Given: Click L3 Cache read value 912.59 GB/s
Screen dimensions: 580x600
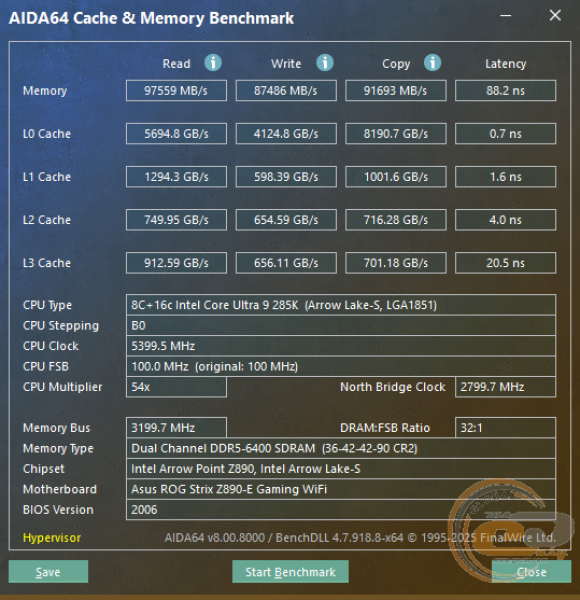Looking at the screenshot, I should pos(176,263).
